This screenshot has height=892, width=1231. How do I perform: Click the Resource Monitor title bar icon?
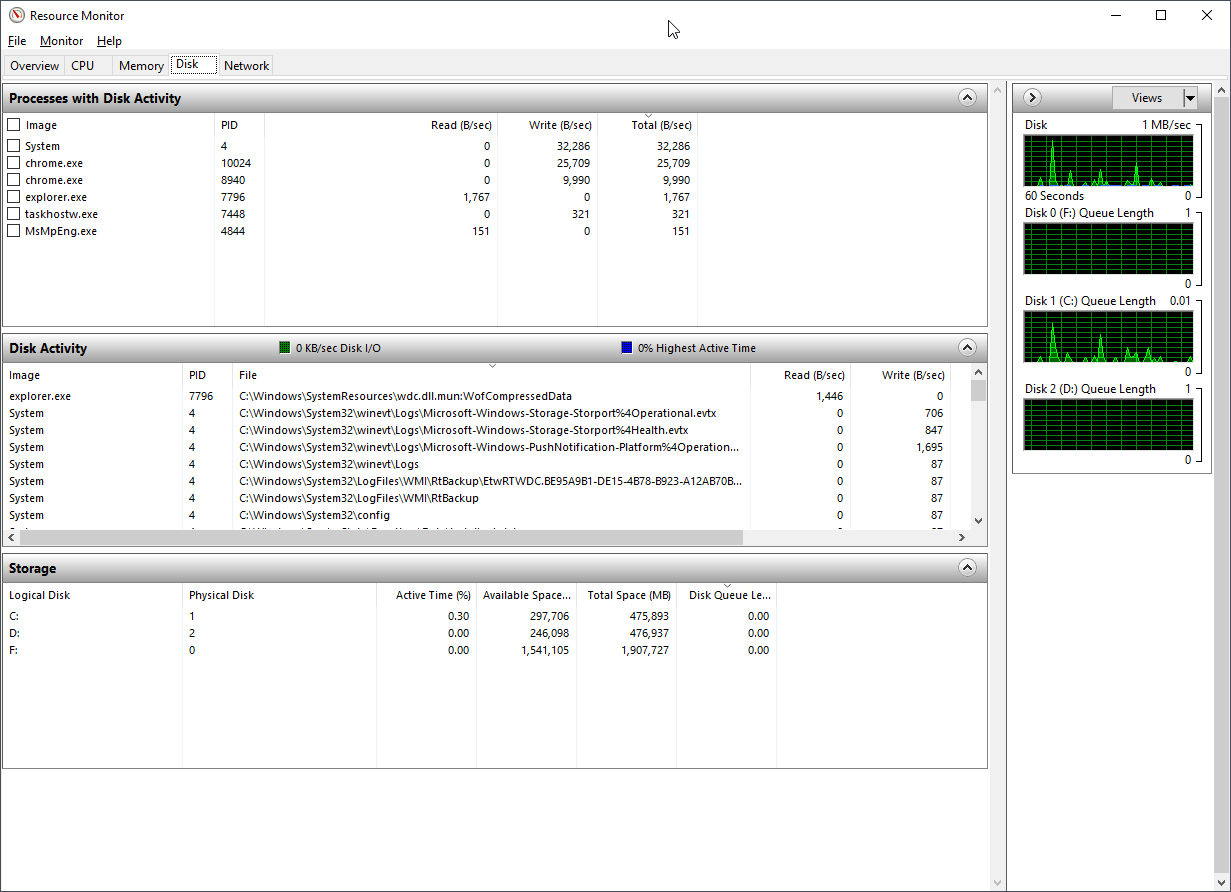17,15
